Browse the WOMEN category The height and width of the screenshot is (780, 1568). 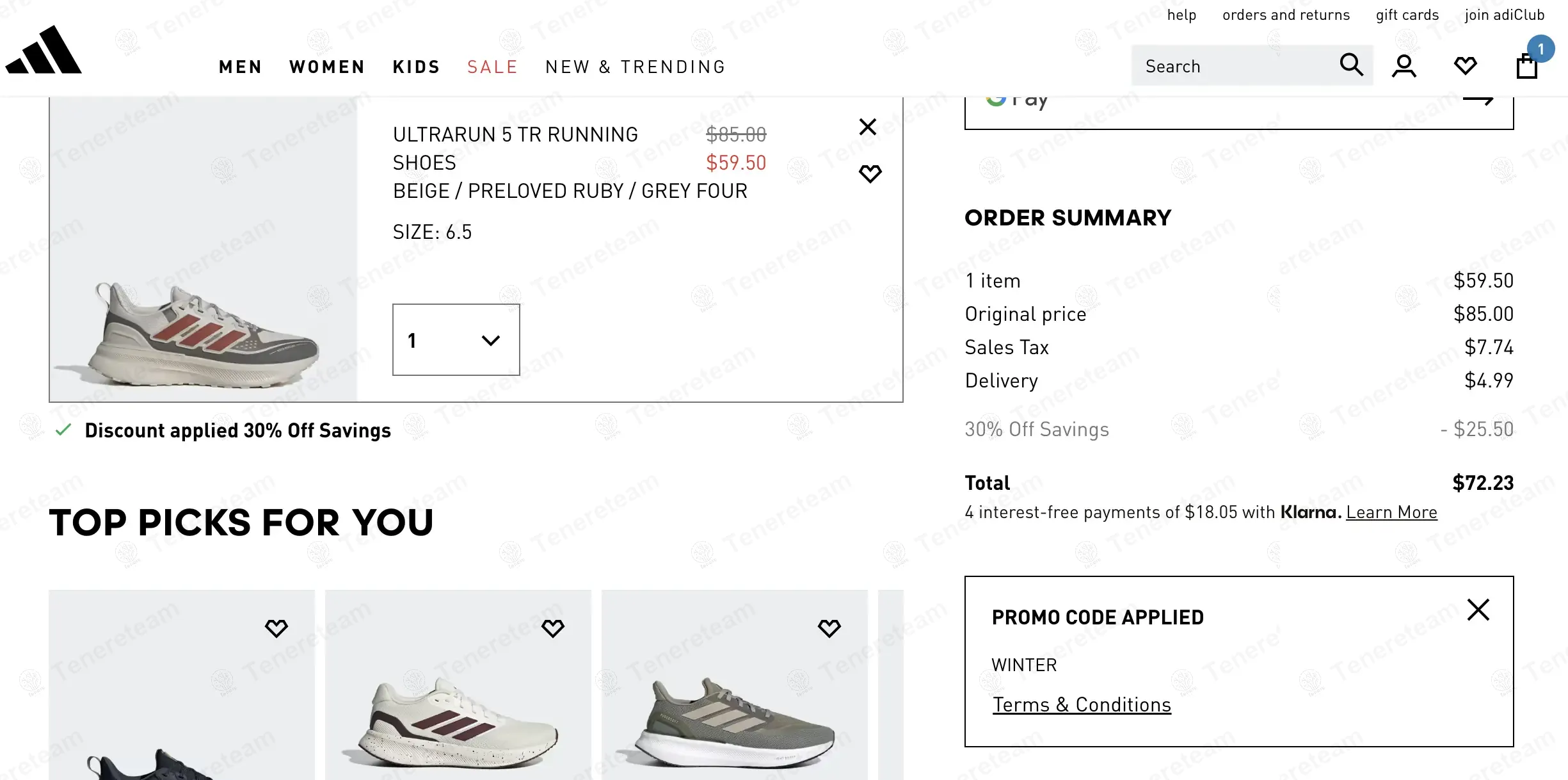pyautogui.click(x=327, y=66)
